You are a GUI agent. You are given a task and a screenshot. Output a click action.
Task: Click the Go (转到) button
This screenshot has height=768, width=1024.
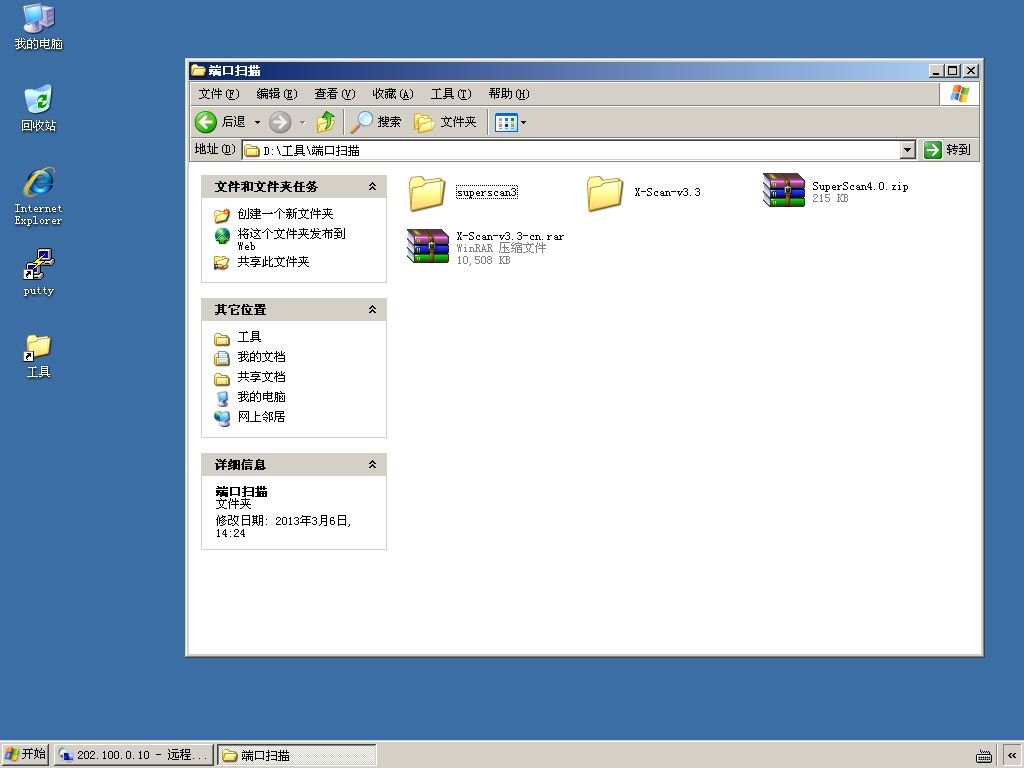point(948,150)
